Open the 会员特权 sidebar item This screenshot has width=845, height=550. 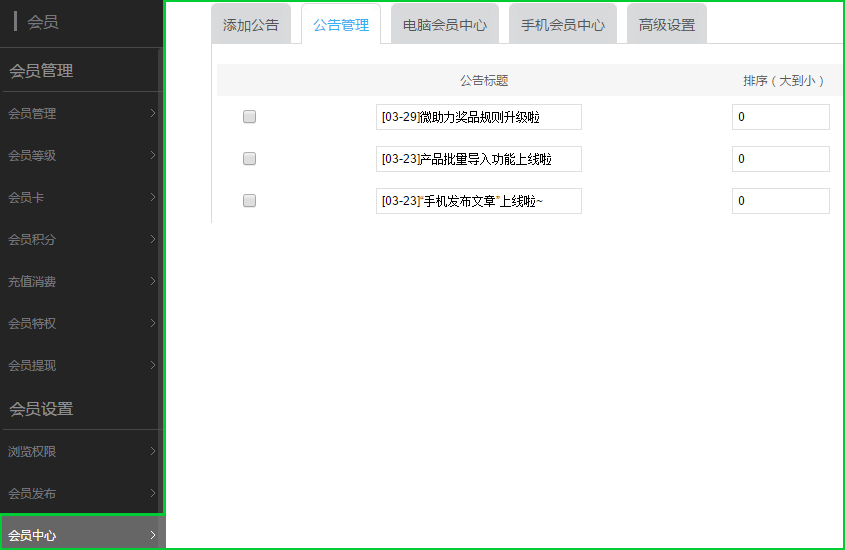point(33,324)
